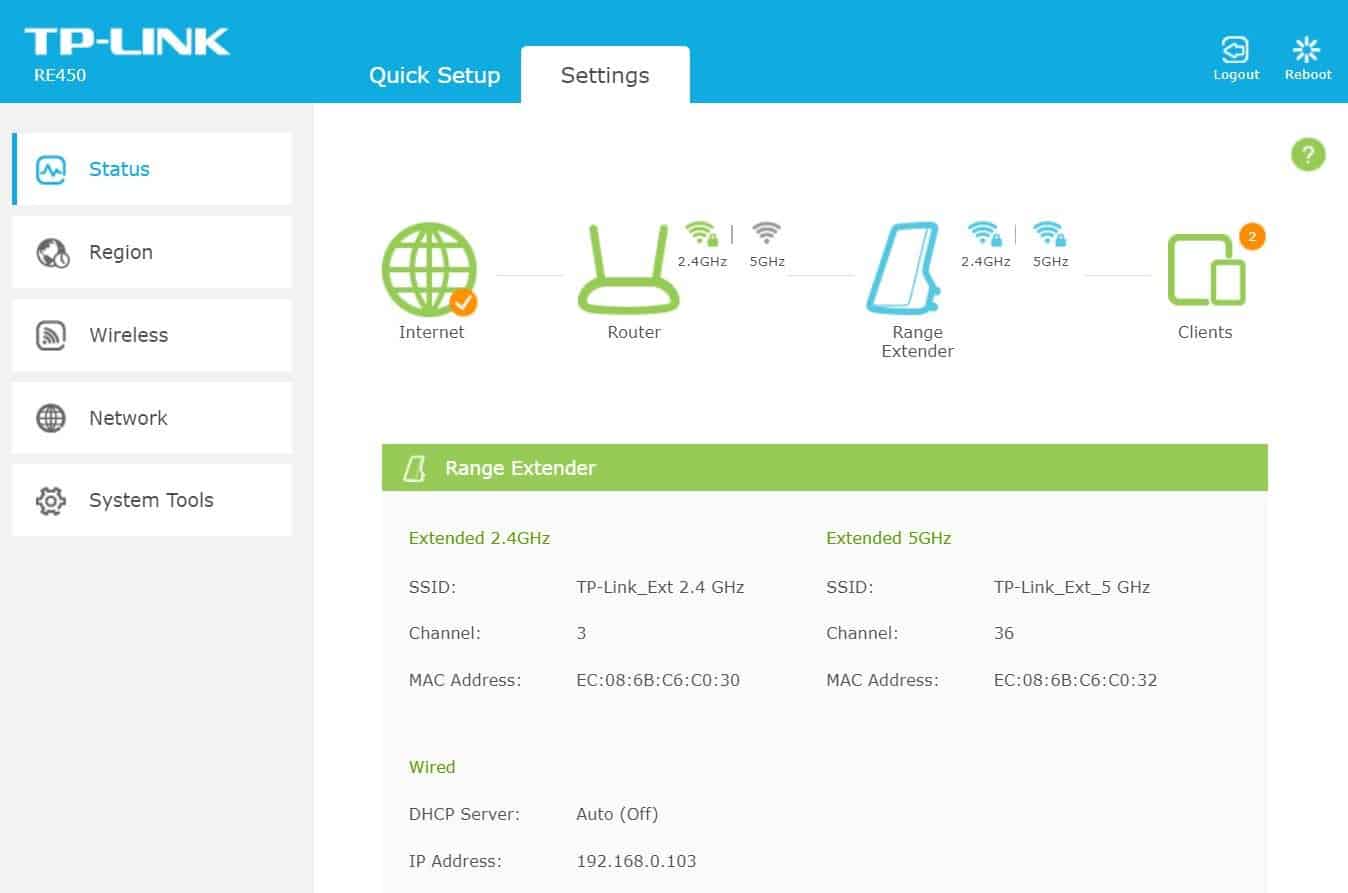1348x893 pixels.
Task: Click extender's blue 2.4GHz Wi-Fi icon
Action: click(x=985, y=234)
